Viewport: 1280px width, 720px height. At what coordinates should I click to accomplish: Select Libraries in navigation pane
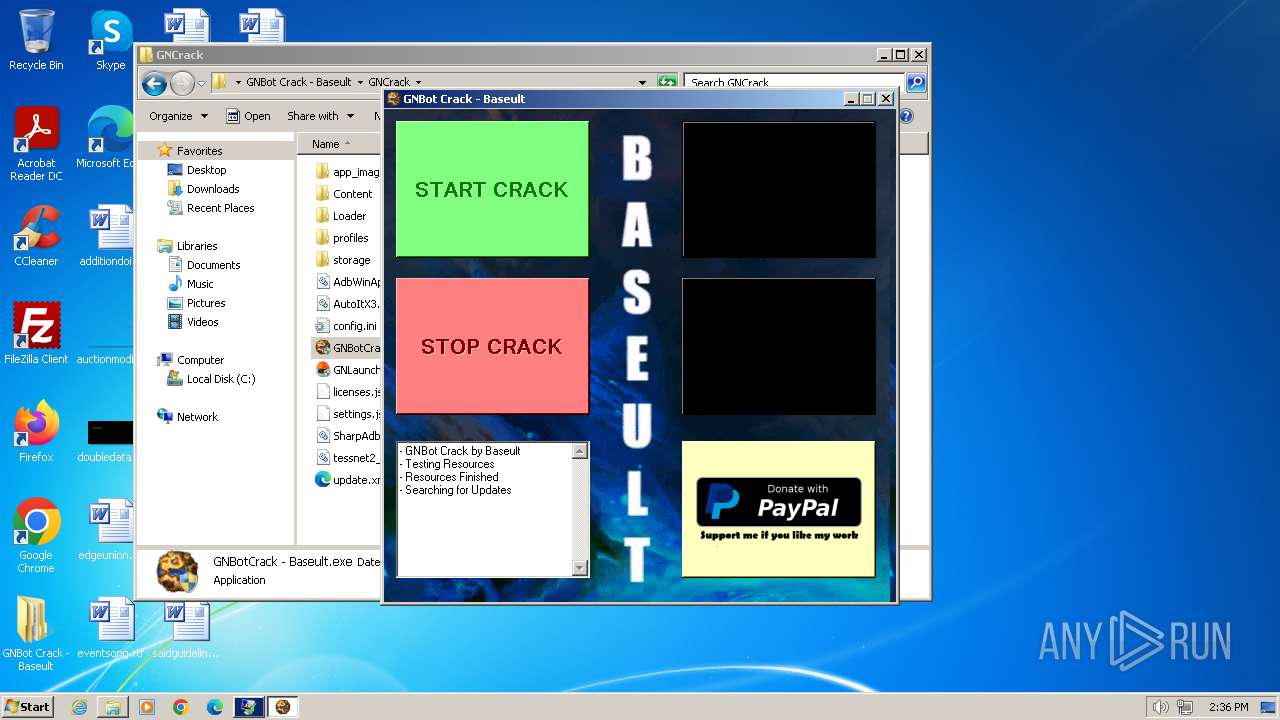click(197, 246)
